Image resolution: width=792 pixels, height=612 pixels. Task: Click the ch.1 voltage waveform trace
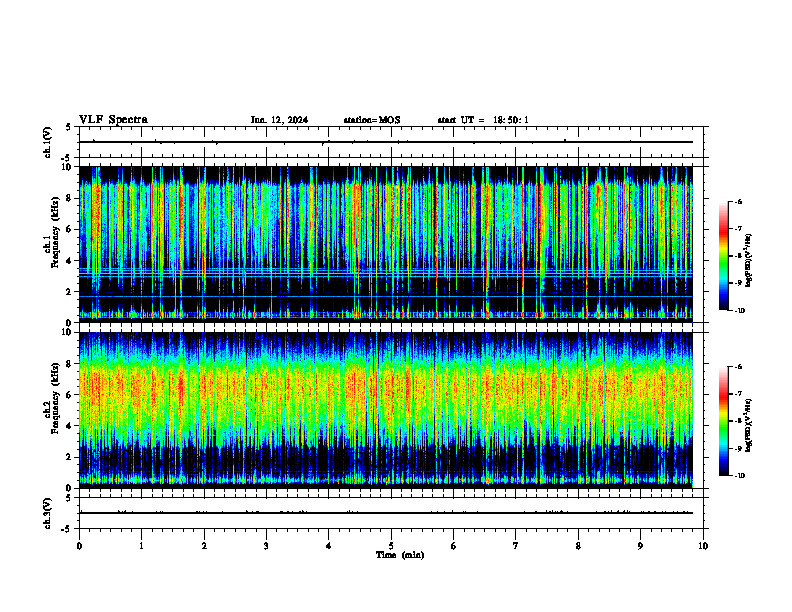tap(386, 142)
